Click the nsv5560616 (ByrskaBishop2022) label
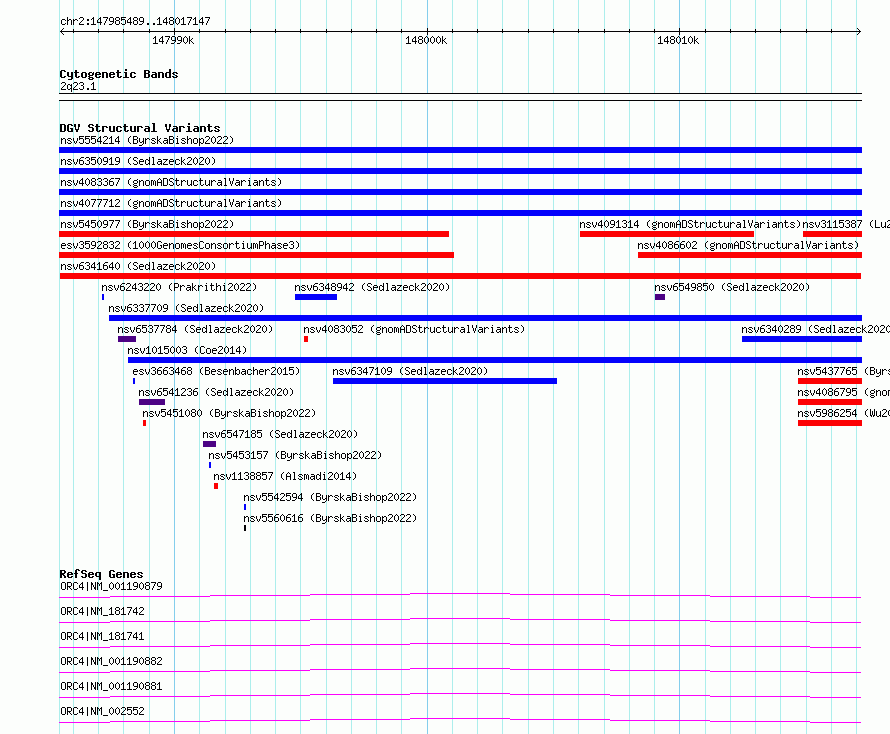Image resolution: width=890 pixels, height=734 pixels. click(330, 518)
